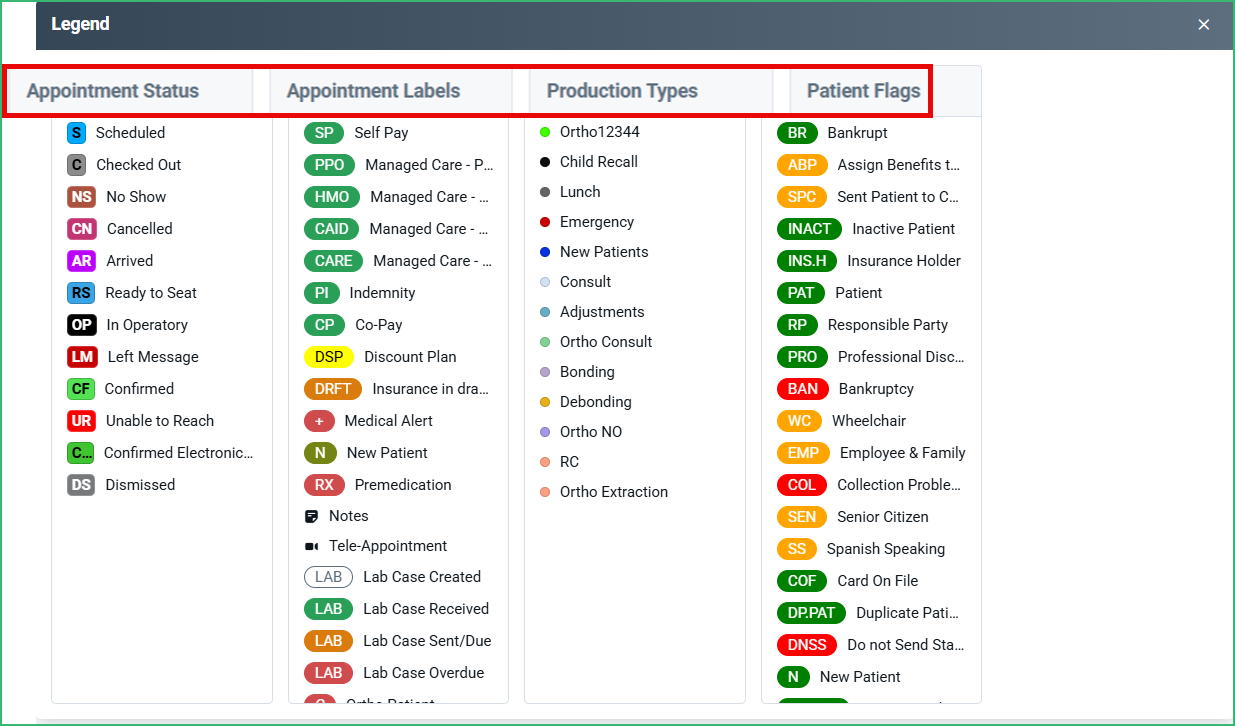1235x726 pixels.
Task: Select the Senior Citizen text
Action: click(x=883, y=517)
